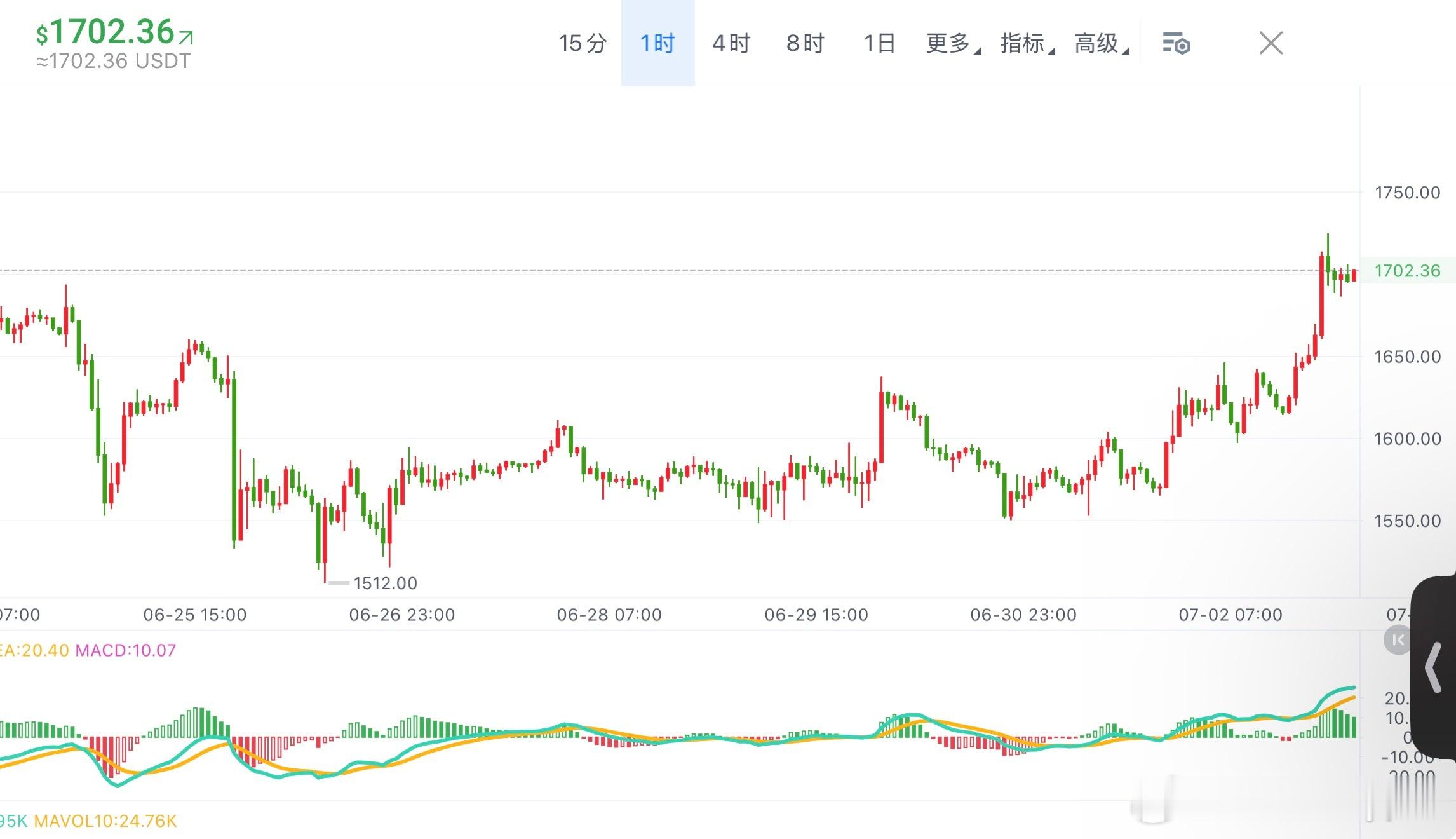Click the 06-25 15:00 time label
This screenshot has width=1456, height=839.
point(195,615)
